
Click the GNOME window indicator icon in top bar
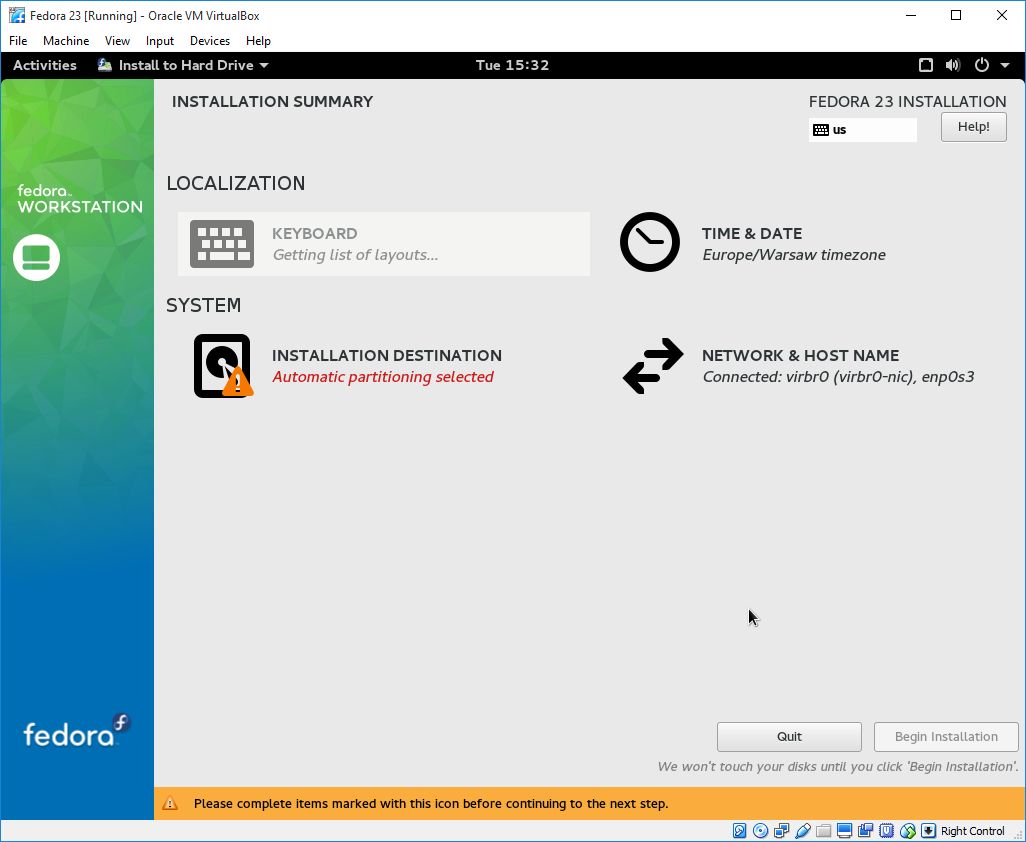925,65
